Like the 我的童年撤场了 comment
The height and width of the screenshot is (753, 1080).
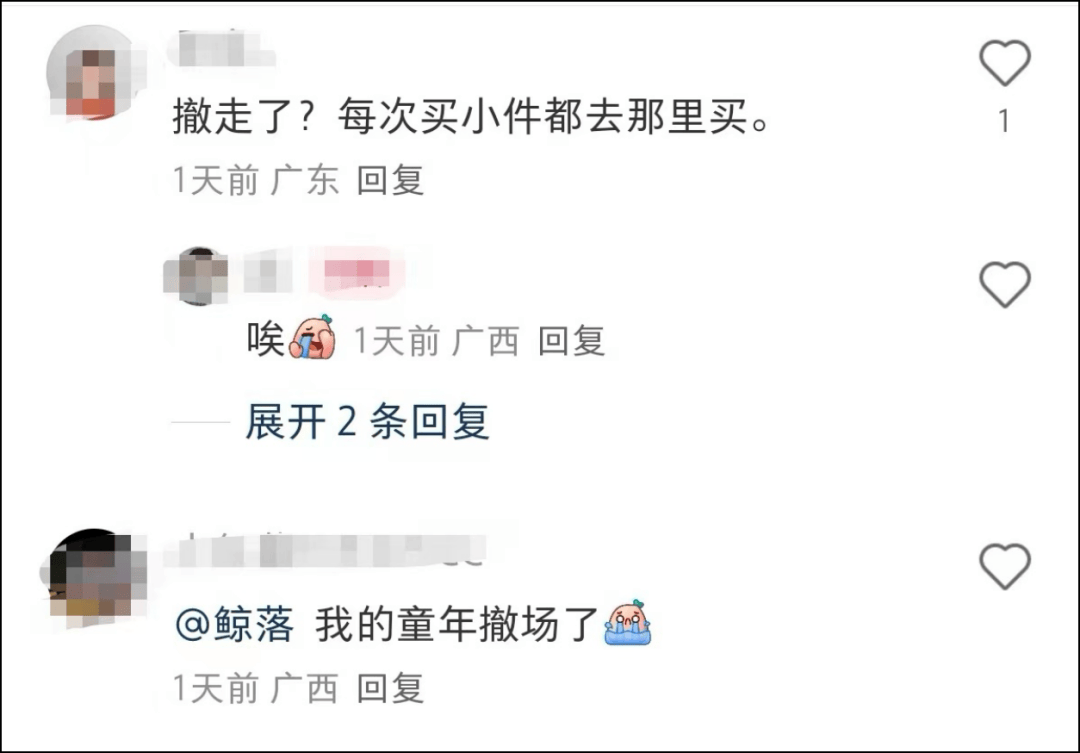(1005, 566)
